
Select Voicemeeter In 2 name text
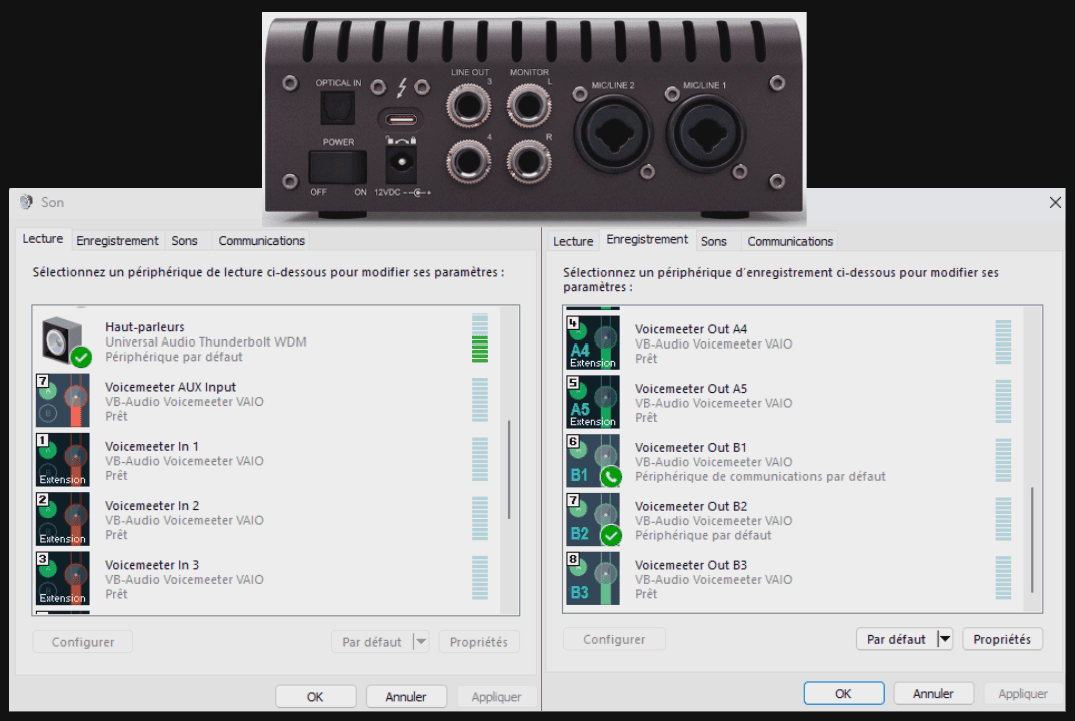(x=152, y=506)
